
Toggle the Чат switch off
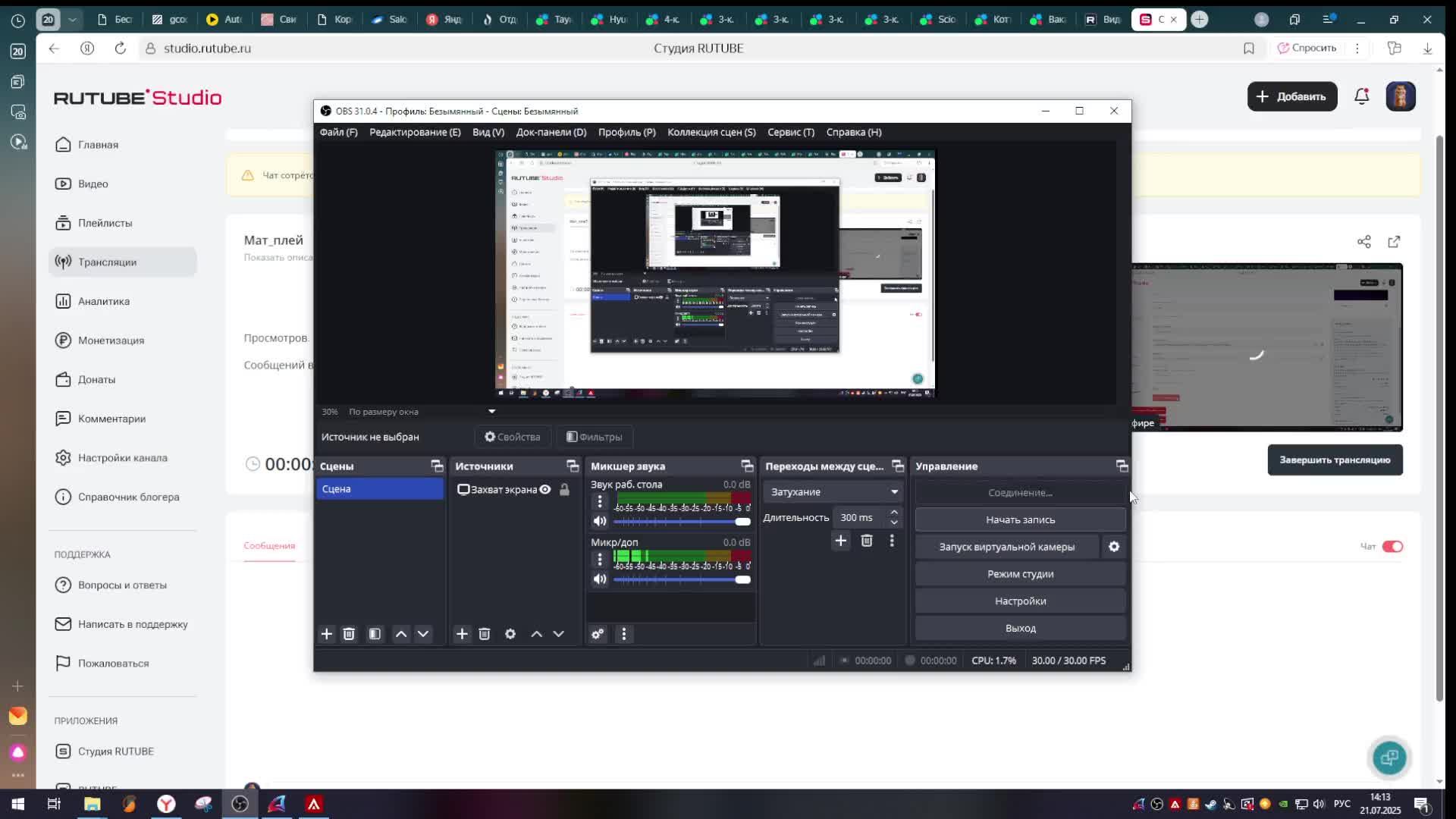1392,547
